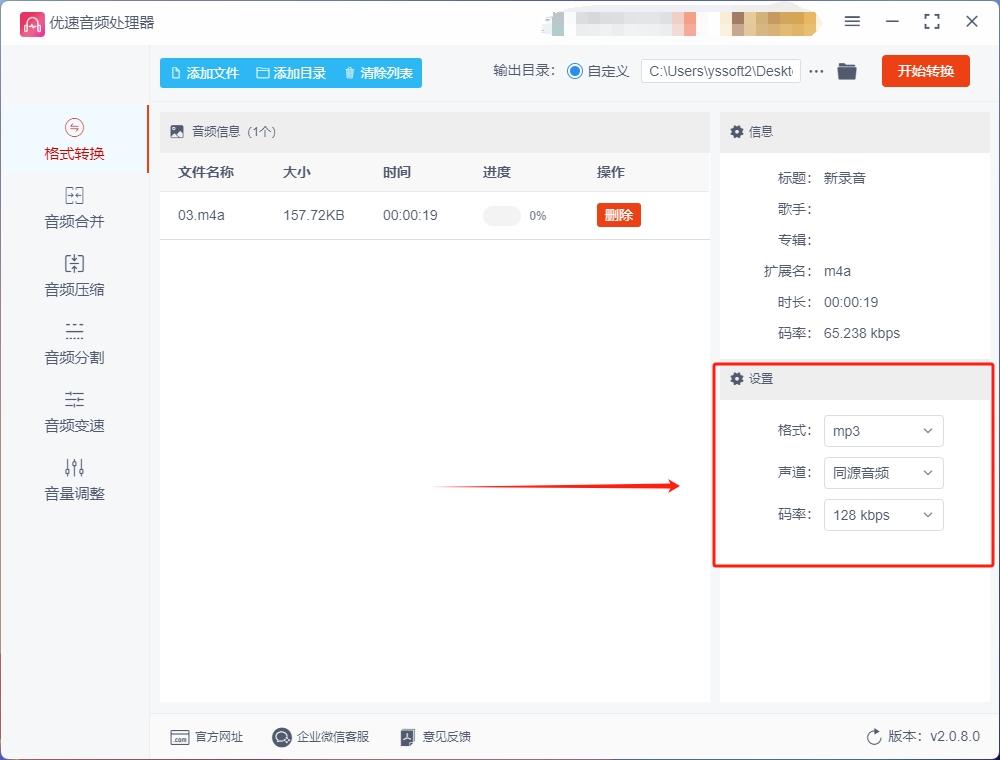
Task: Open the 音量调整 (volume adjust) tool
Action: click(72, 479)
